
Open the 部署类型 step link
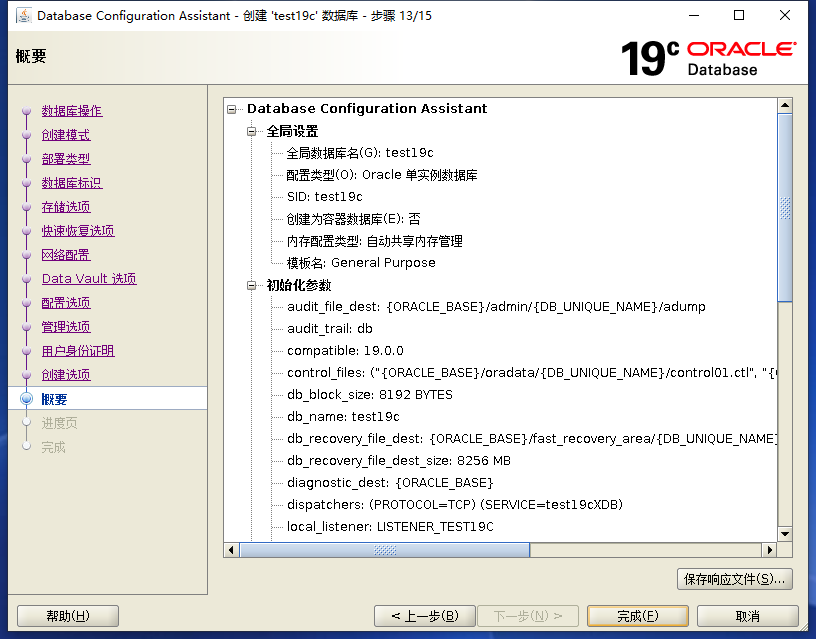click(x=66, y=159)
